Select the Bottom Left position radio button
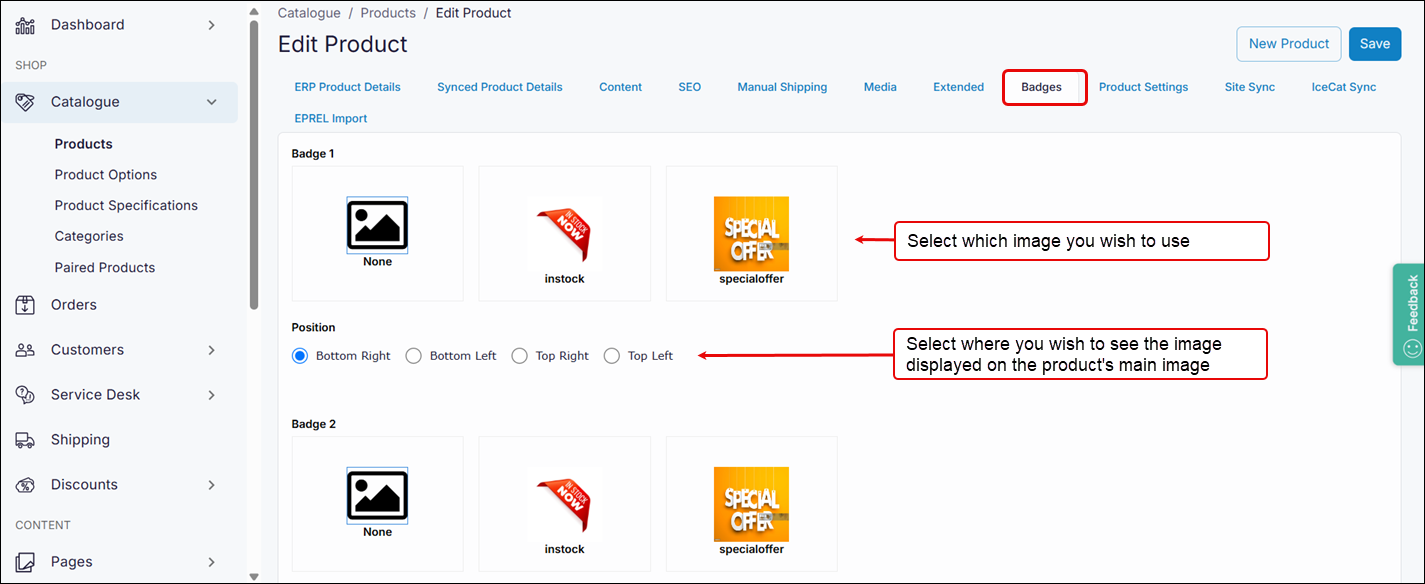This screenshot has width=1425, height=584. click(x=413, y=356)
